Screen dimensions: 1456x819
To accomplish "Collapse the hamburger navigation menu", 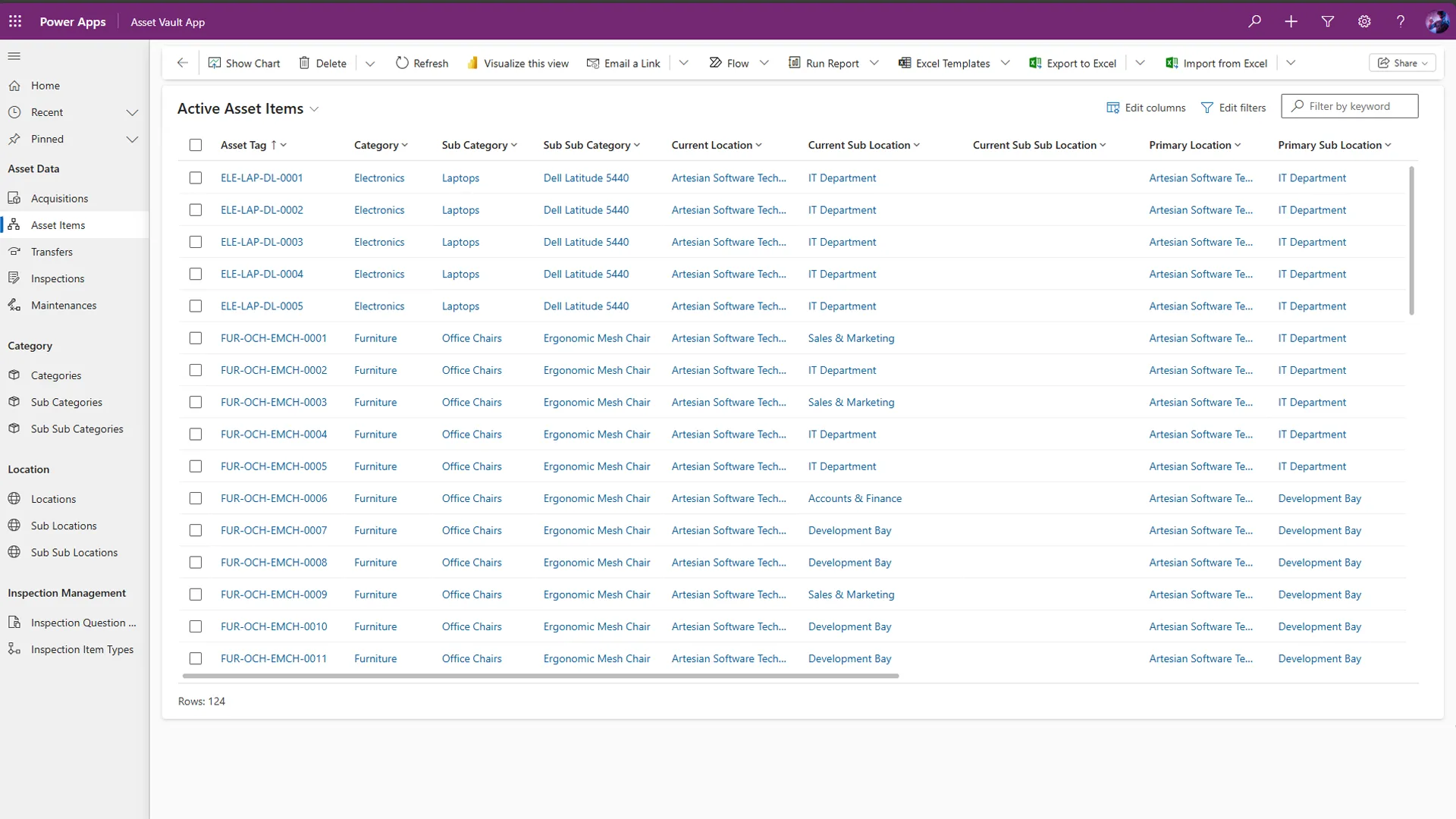I will coord(14,56).
